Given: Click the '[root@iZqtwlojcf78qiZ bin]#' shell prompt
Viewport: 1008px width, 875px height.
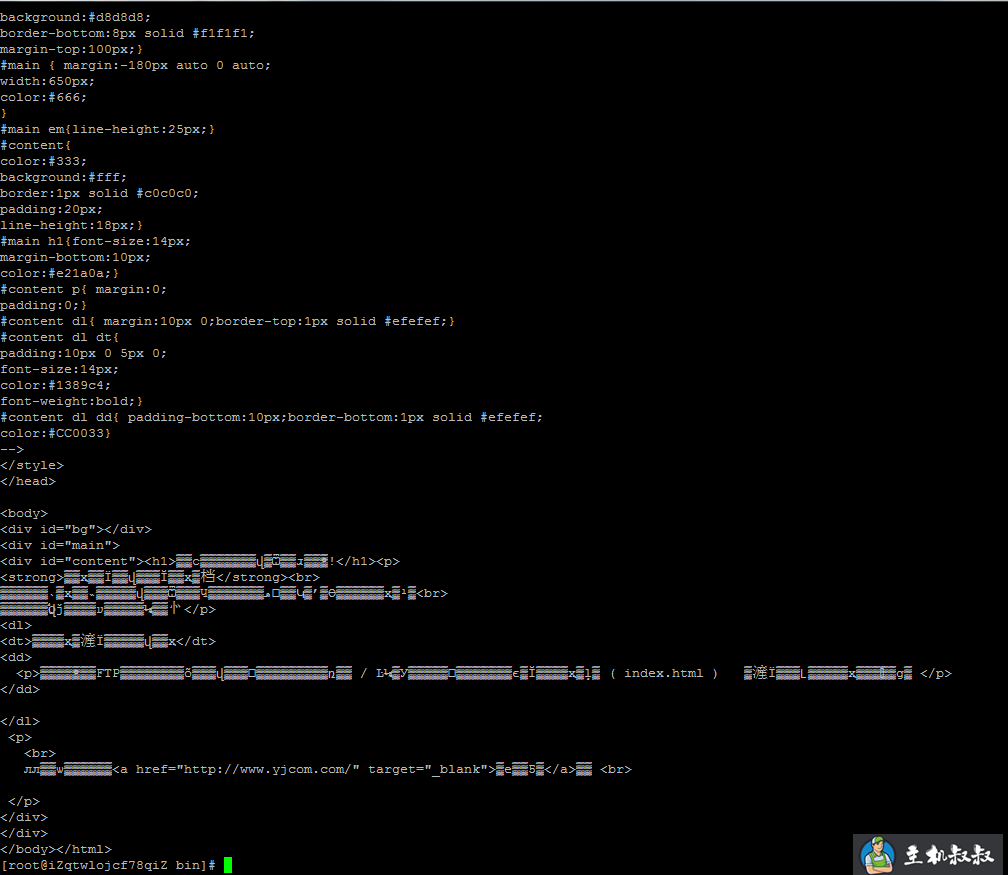Looking at the screenshot, I should point(107,865).
